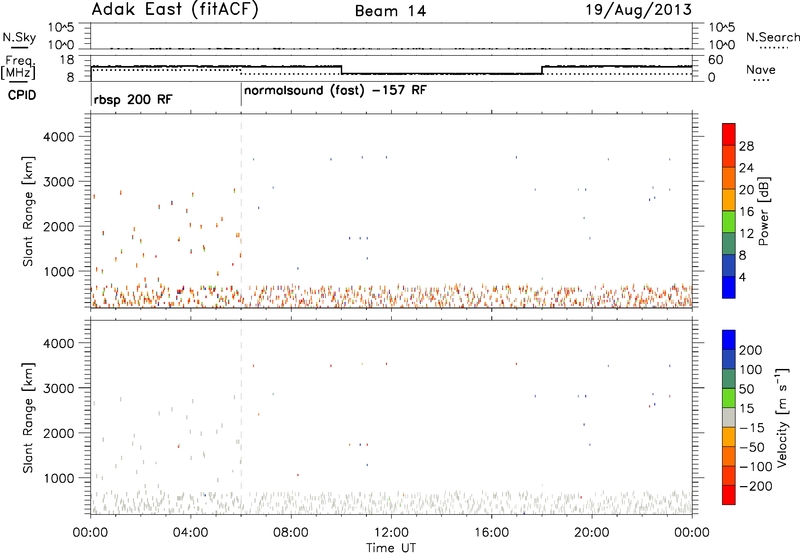Click the 'Time UT' axis label
Screen dimensions: 800x554
coord(391,548)
